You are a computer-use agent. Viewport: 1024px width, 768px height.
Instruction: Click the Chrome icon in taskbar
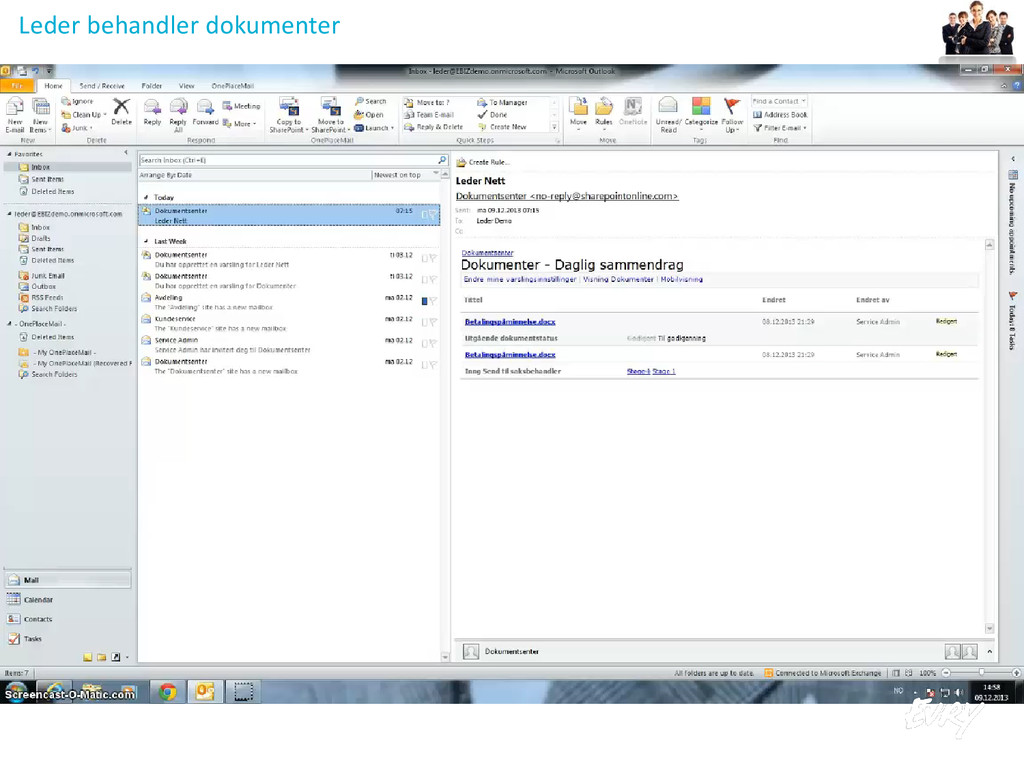168,692
